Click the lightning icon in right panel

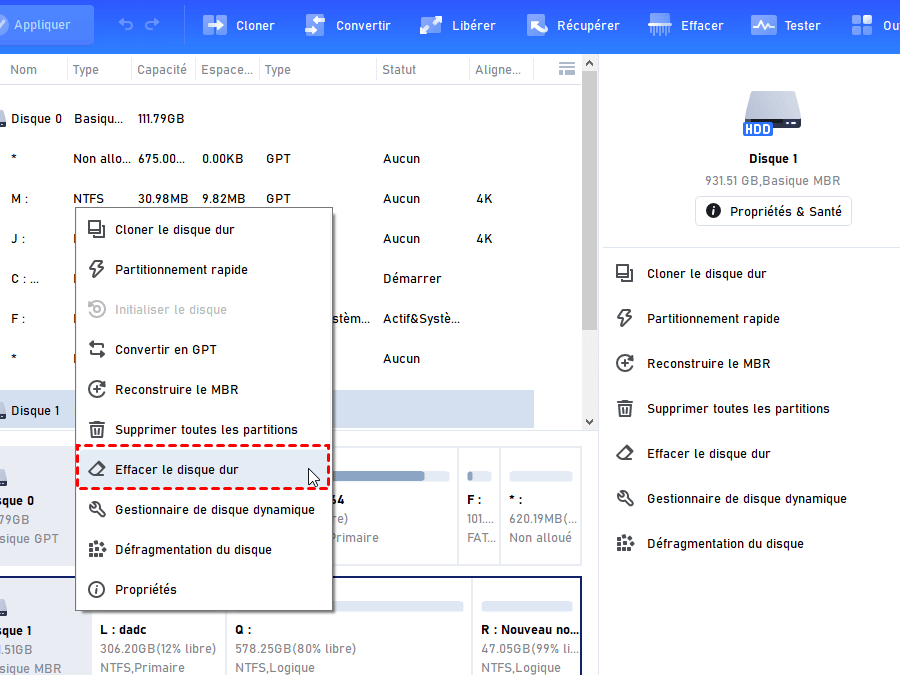tap(624, 318)
